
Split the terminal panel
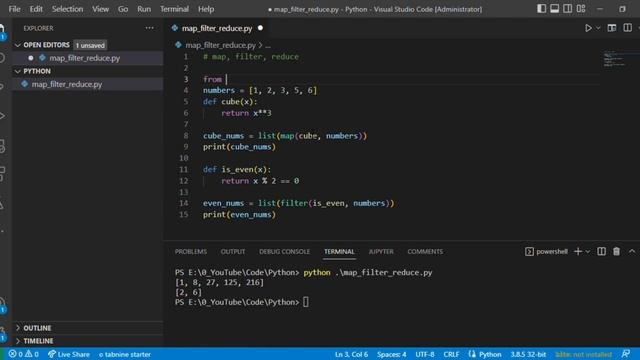[x=601, y=251]
